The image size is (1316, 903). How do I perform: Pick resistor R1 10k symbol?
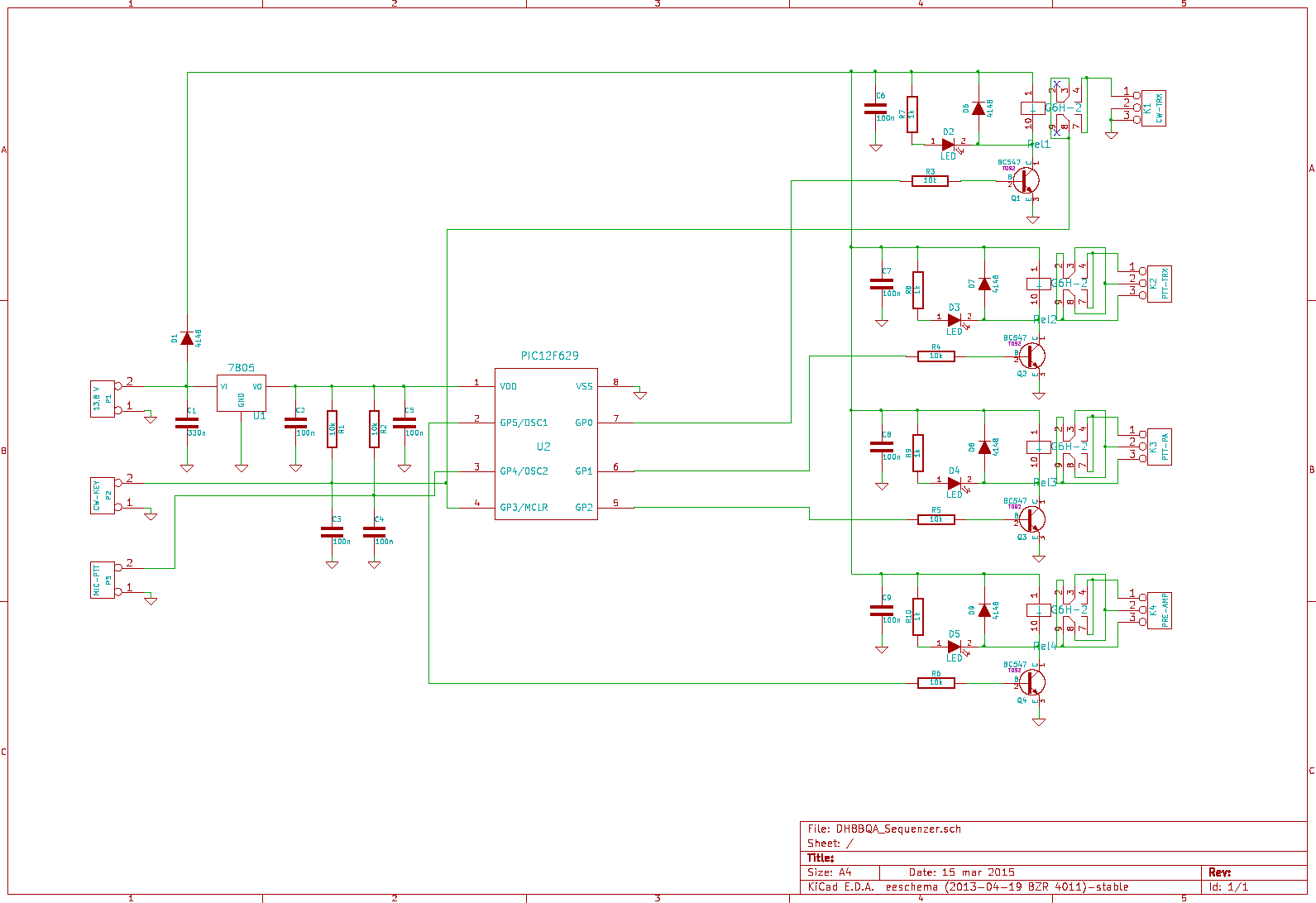pyautogui.click(x=332, y=429)
